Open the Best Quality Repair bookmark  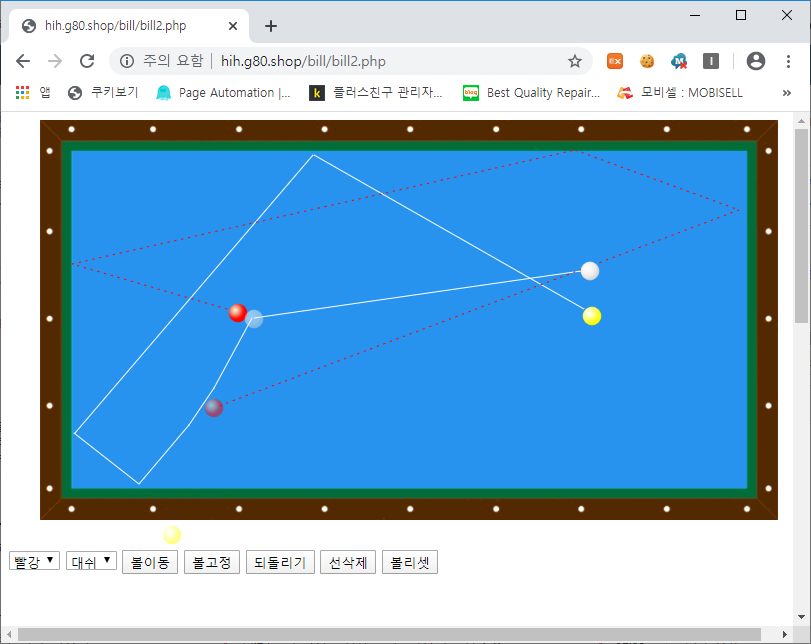pos(532,93)
